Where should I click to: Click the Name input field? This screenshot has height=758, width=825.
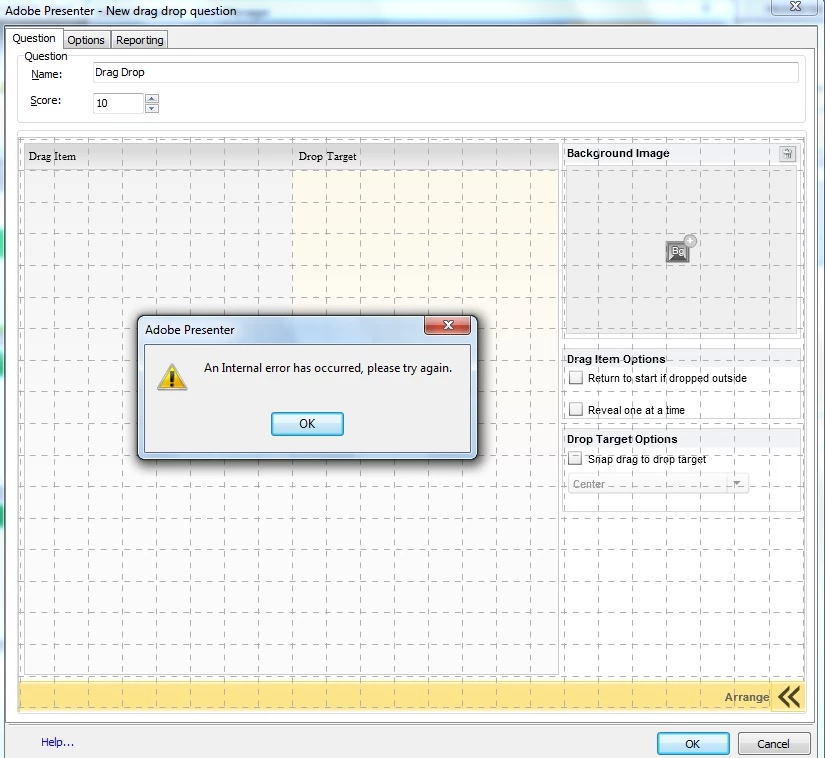point(446,73)
